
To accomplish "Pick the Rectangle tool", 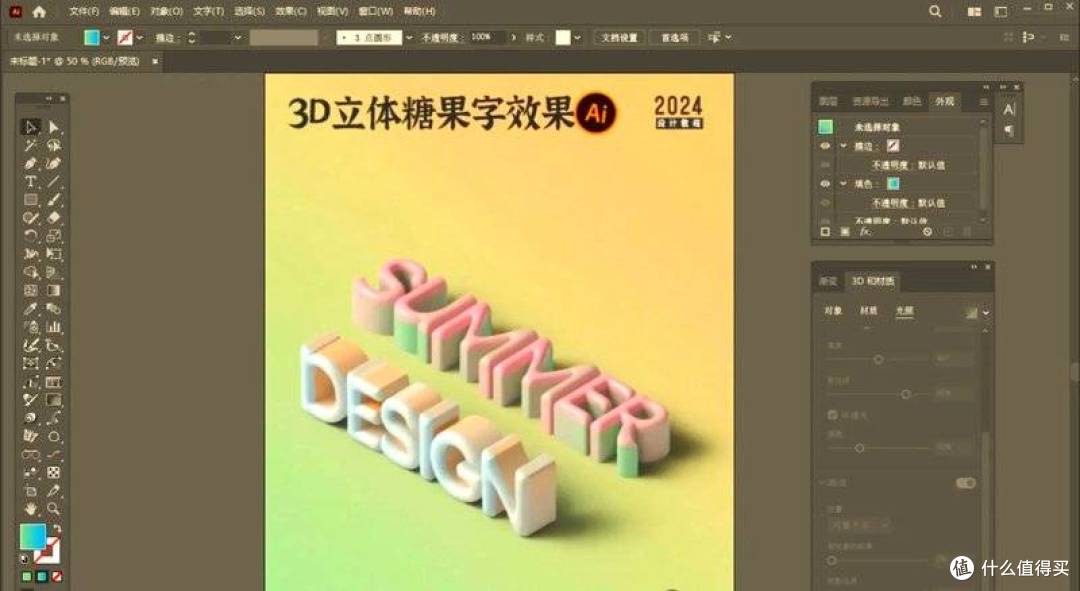I will coord(30,200).
